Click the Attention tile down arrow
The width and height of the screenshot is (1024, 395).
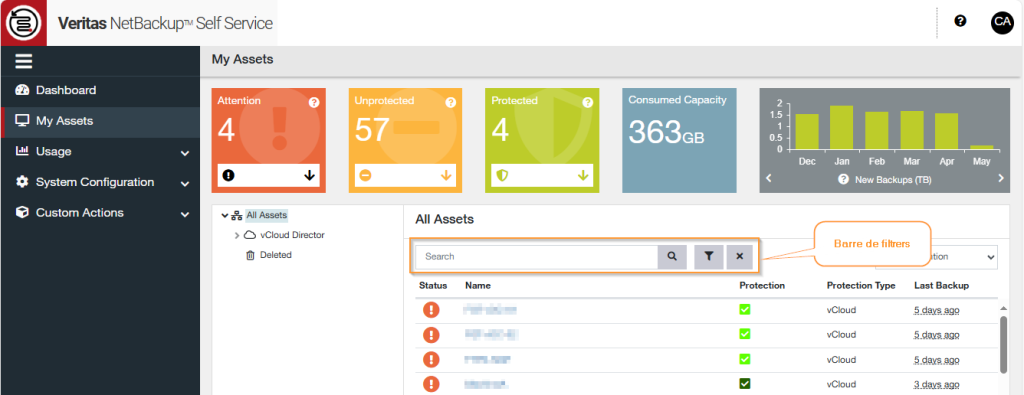310,175
